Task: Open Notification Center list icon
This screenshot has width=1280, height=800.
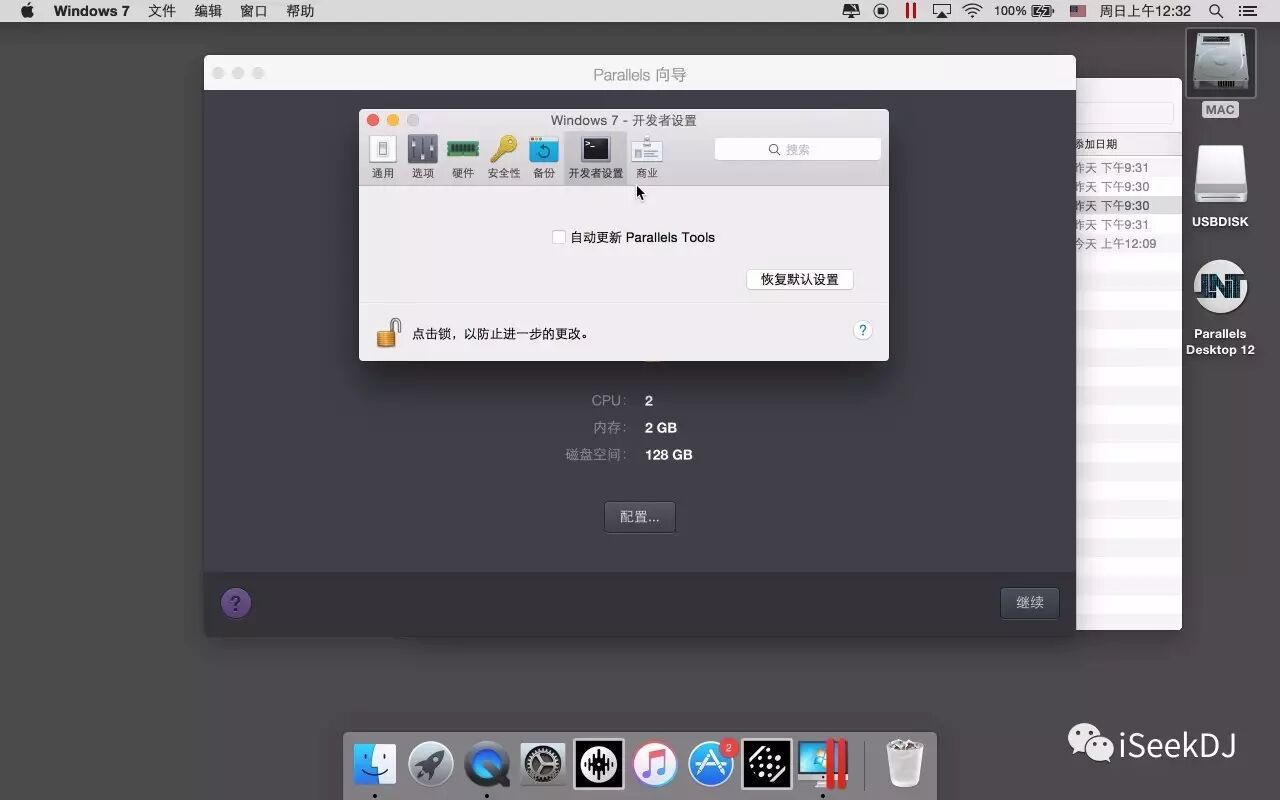Action: coord(1247,11)
